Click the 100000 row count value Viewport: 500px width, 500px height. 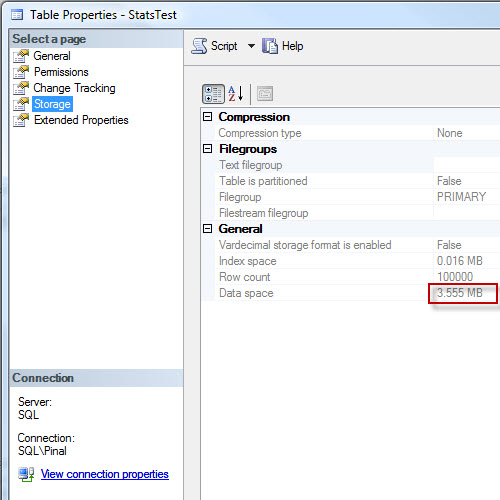coord(455,277)
